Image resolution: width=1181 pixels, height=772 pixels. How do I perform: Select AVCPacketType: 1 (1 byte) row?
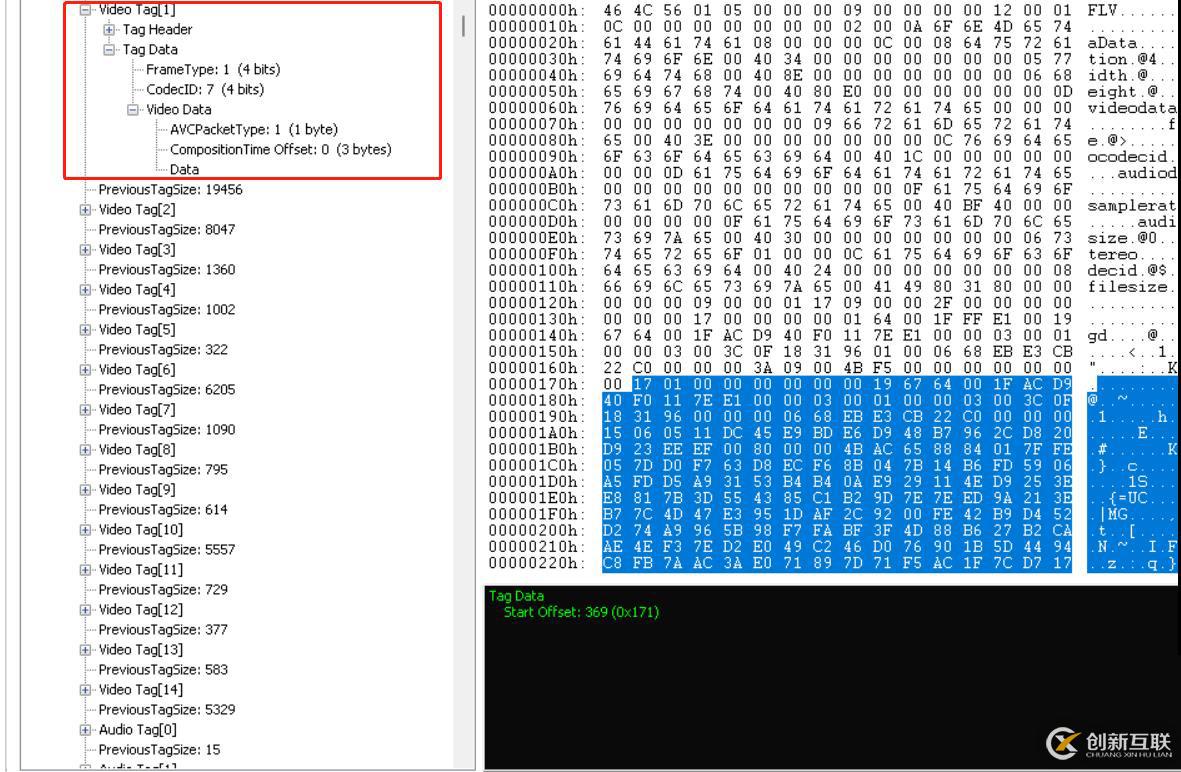[254, 129]
